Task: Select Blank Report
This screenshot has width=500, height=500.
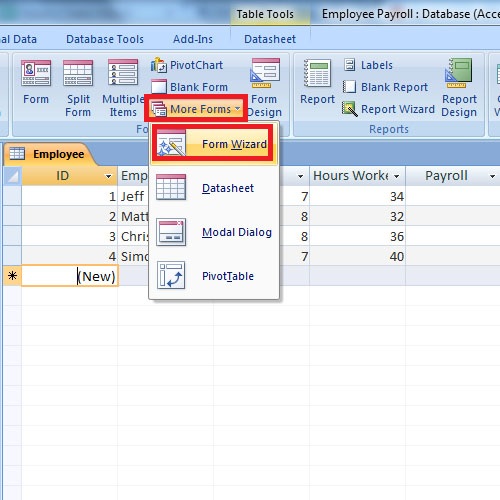Action: 385,87
